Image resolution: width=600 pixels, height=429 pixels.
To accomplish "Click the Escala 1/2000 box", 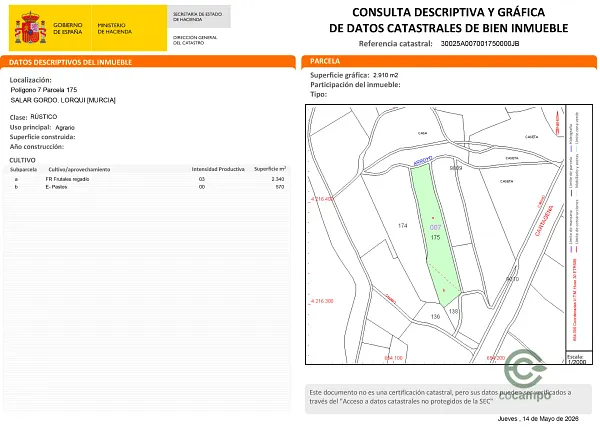I will [x=577, y=359].
